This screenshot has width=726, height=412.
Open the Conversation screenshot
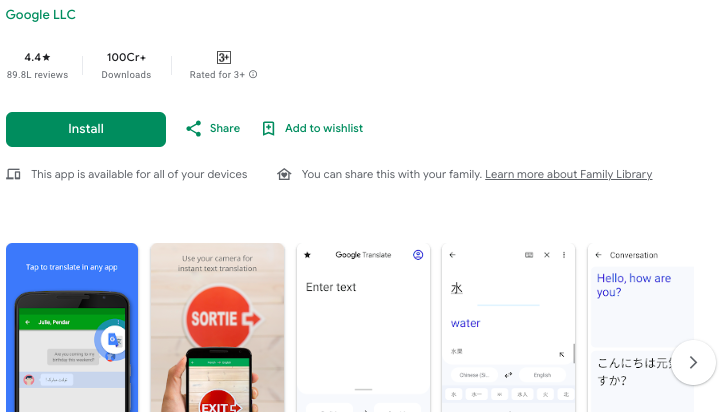[640, 327]
